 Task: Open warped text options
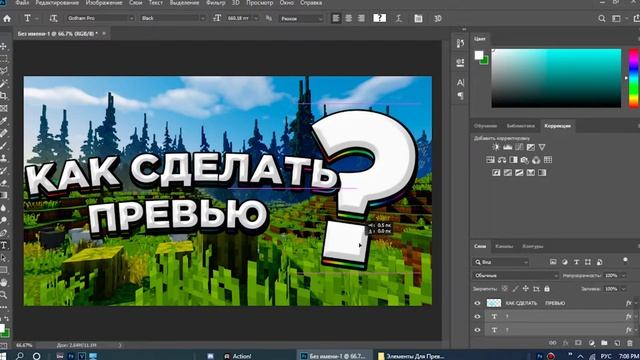pyautogui.click(x=399, y=18)
